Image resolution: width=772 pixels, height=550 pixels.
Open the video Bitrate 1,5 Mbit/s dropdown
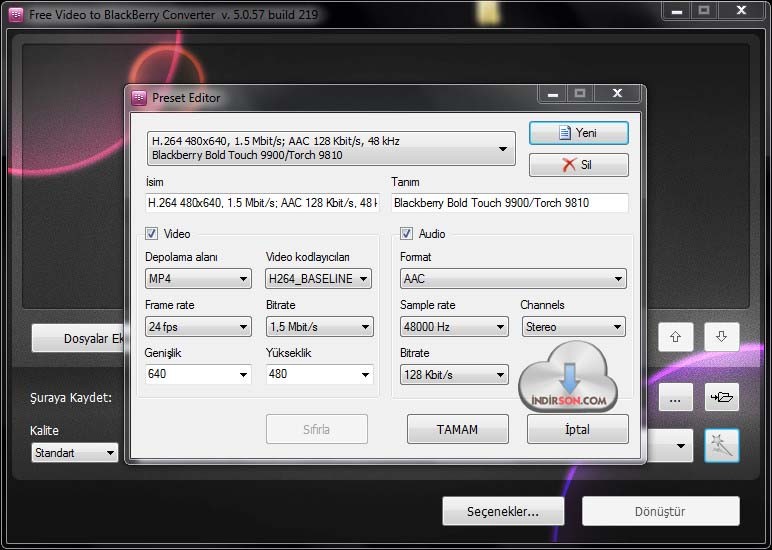[x=320, y=326]
